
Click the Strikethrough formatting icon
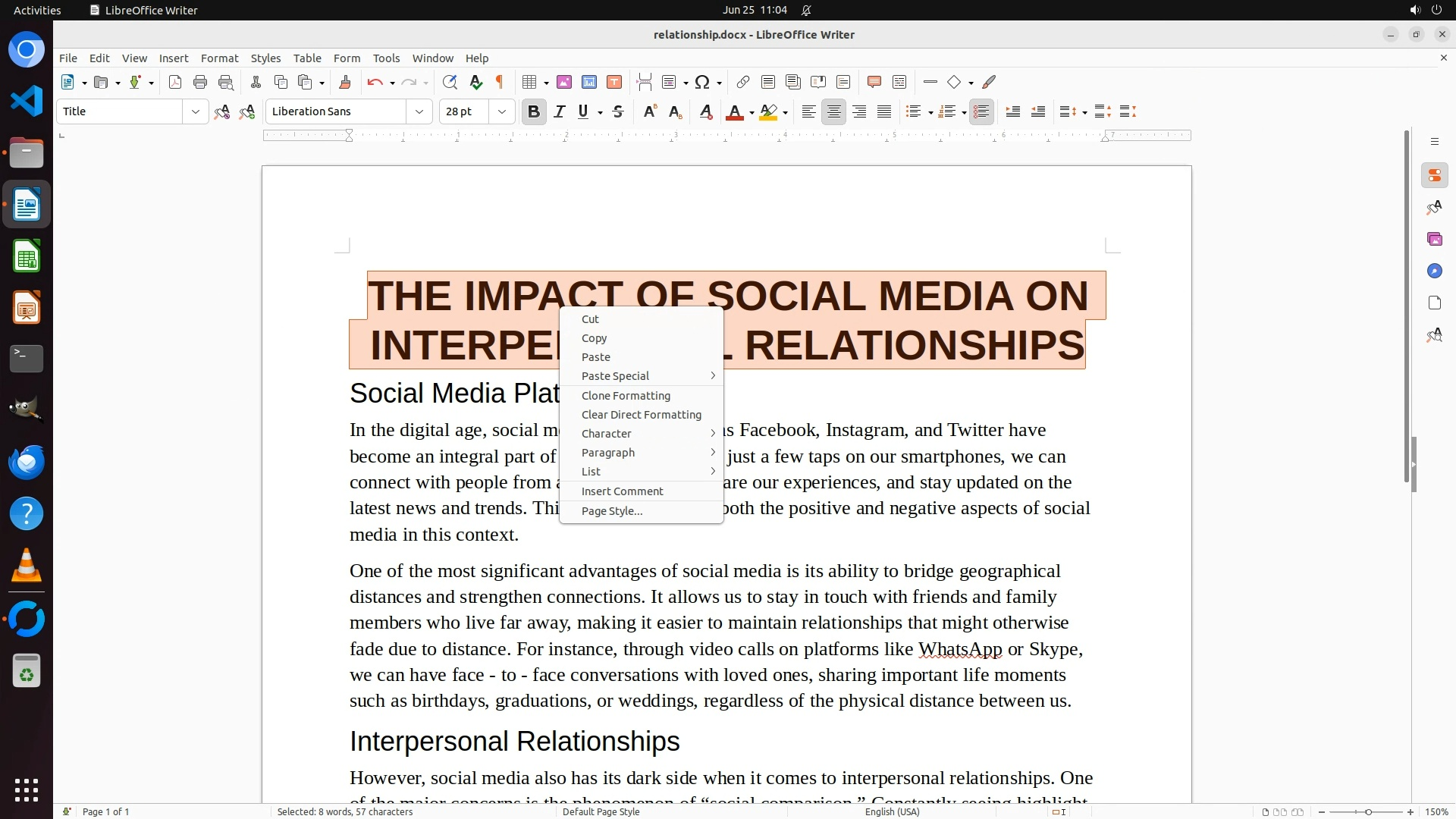pos(618,112)
